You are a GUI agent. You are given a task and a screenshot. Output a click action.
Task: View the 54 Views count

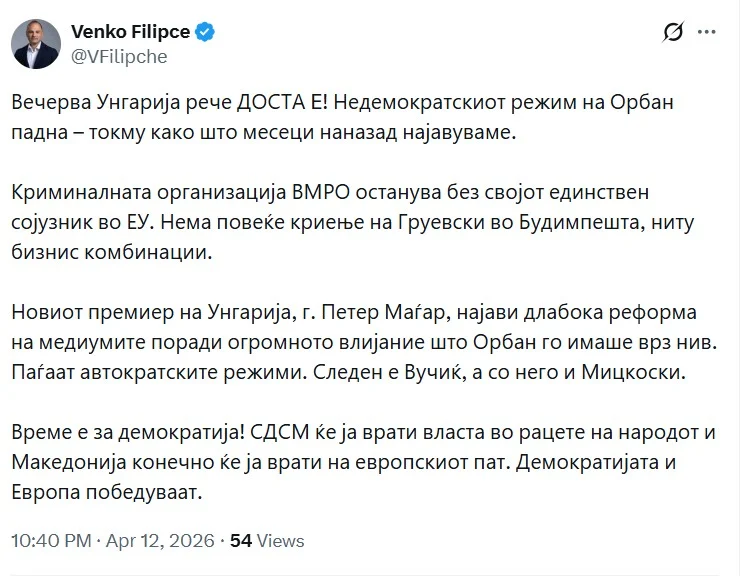(x=267, y=541)
